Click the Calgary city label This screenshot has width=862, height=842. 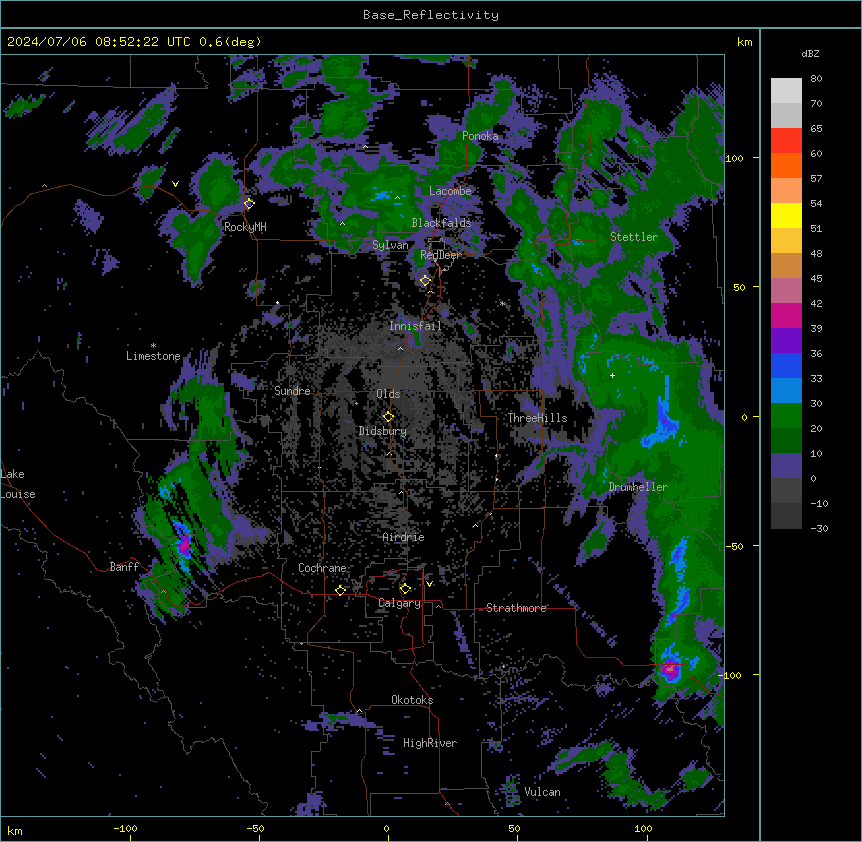(399, 603)
